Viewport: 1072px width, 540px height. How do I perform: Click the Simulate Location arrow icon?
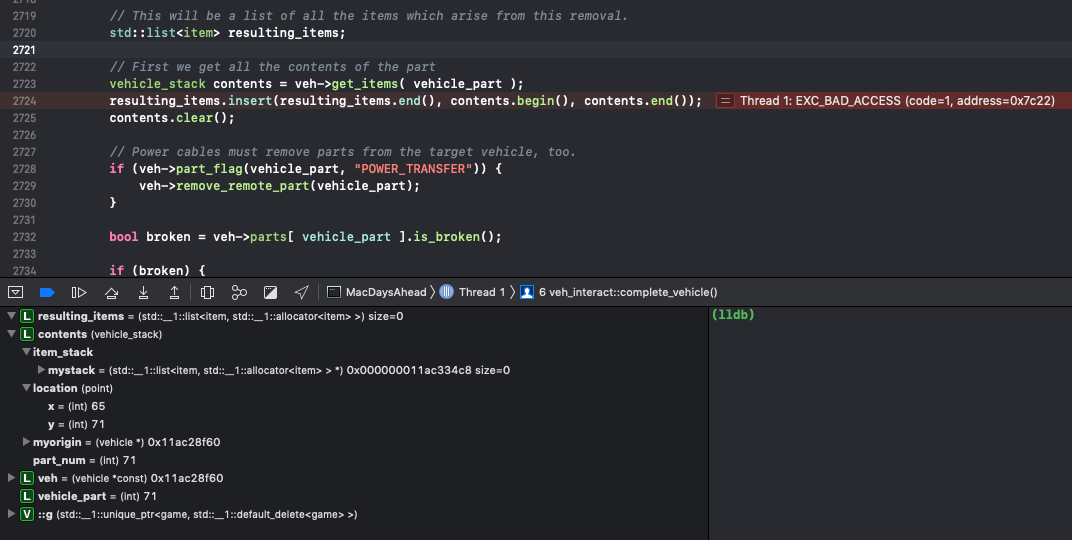[x=302, y=293]
